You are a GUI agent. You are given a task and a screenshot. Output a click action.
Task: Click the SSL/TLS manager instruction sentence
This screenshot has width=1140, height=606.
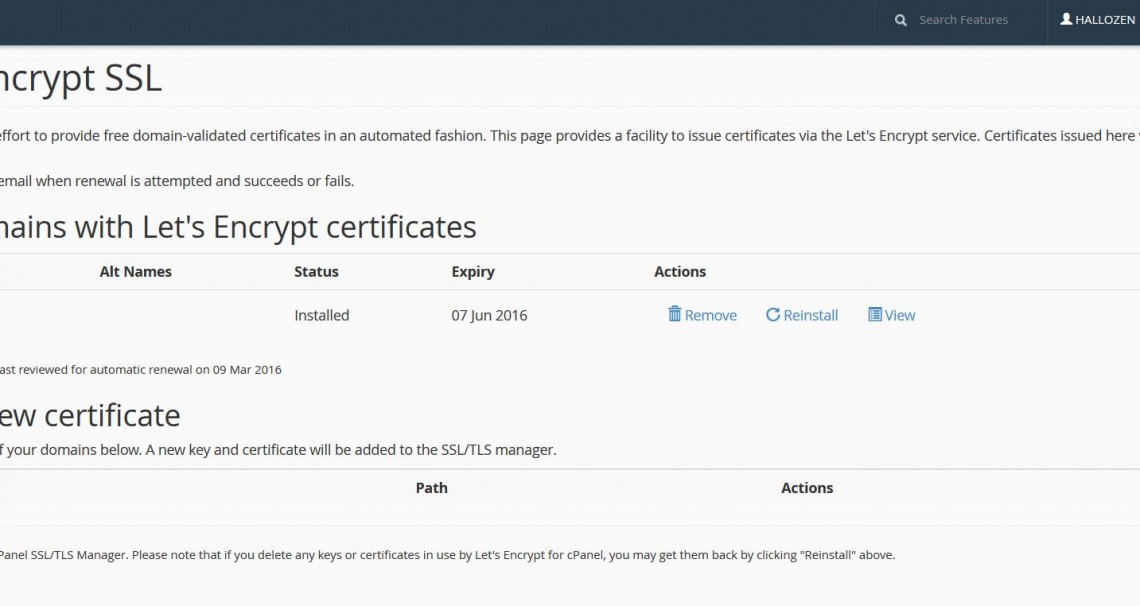click(x=278, y=450)
